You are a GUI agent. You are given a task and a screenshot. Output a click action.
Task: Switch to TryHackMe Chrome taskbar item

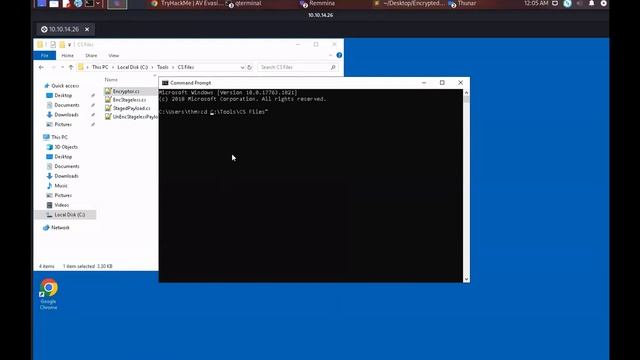[x=188, y=3]
